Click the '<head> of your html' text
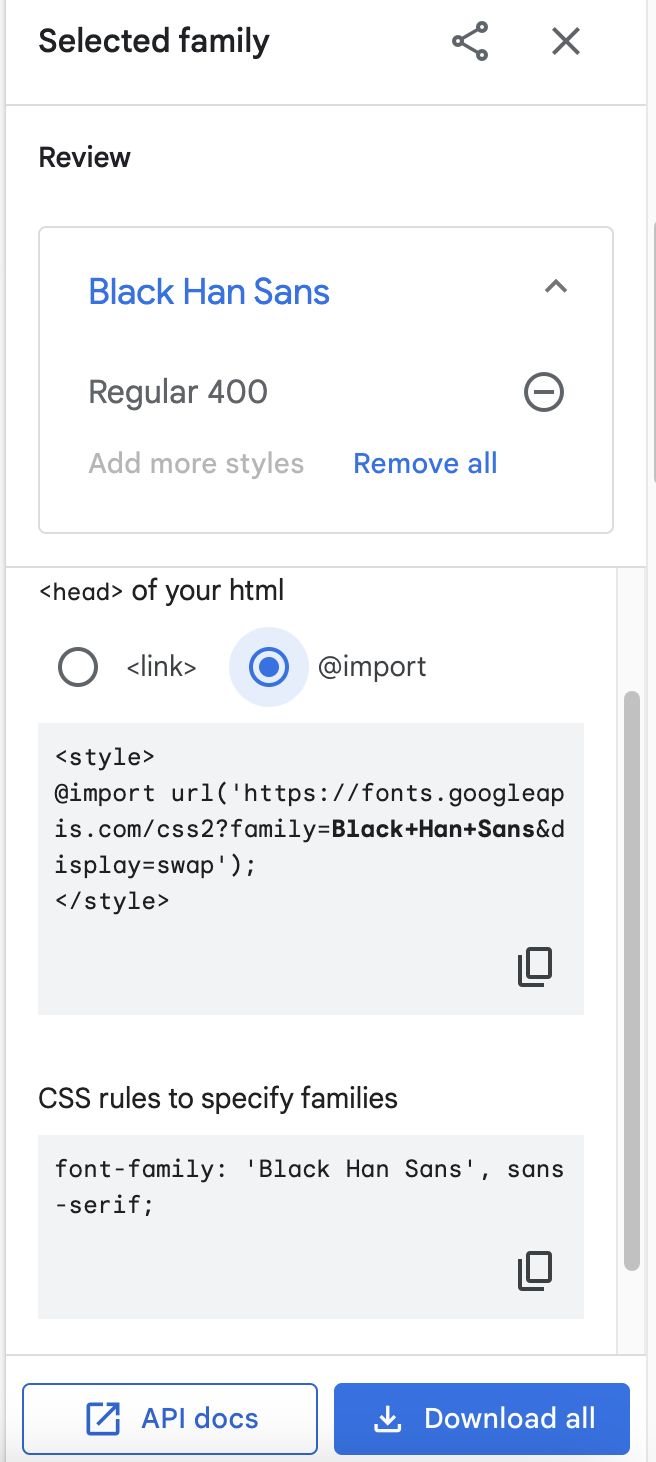This screenshot has width=656, height=1462. [x=161, y=591]
